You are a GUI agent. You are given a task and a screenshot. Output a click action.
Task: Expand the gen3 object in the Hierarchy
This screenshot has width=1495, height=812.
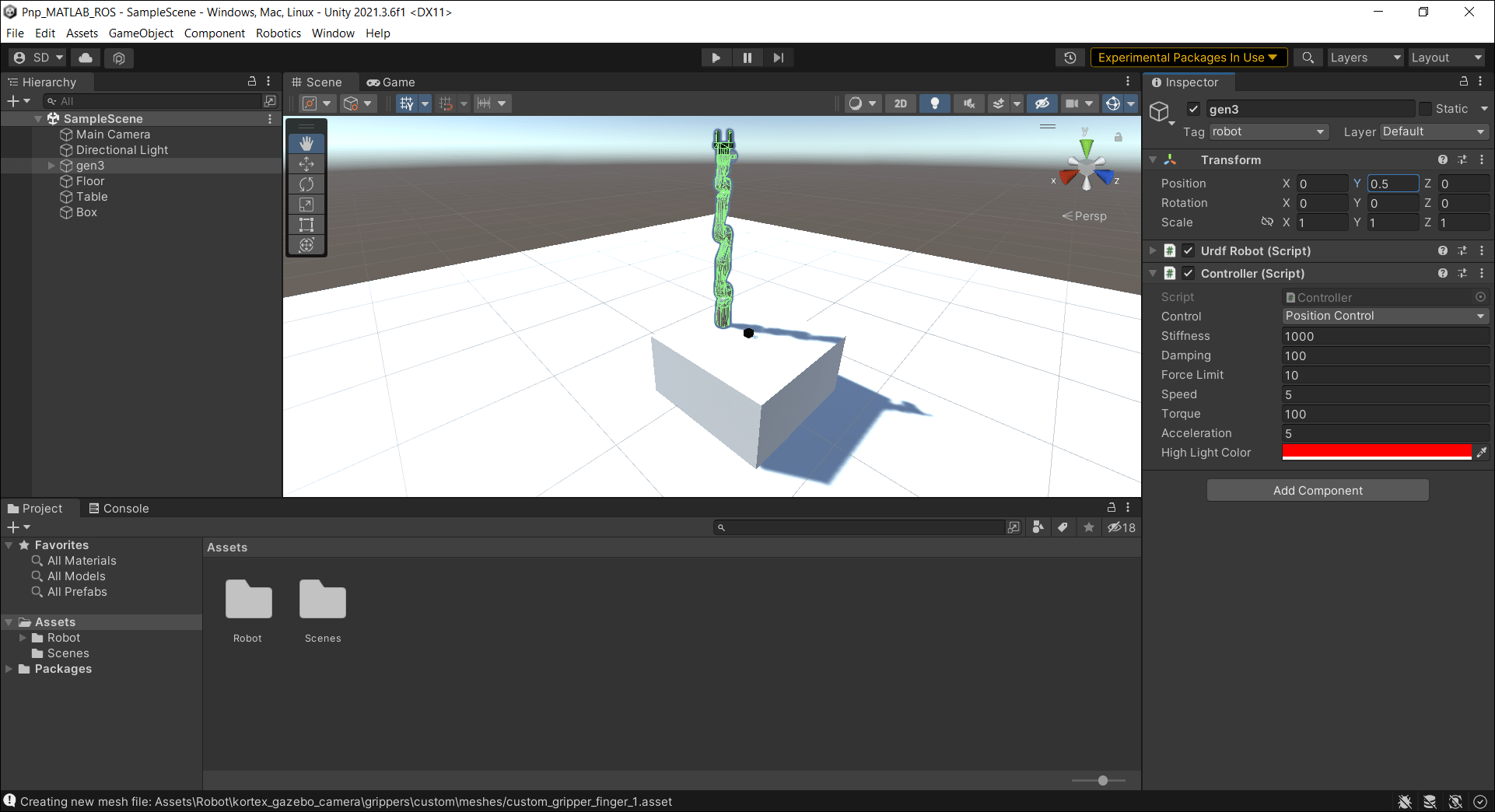[51, 165]
